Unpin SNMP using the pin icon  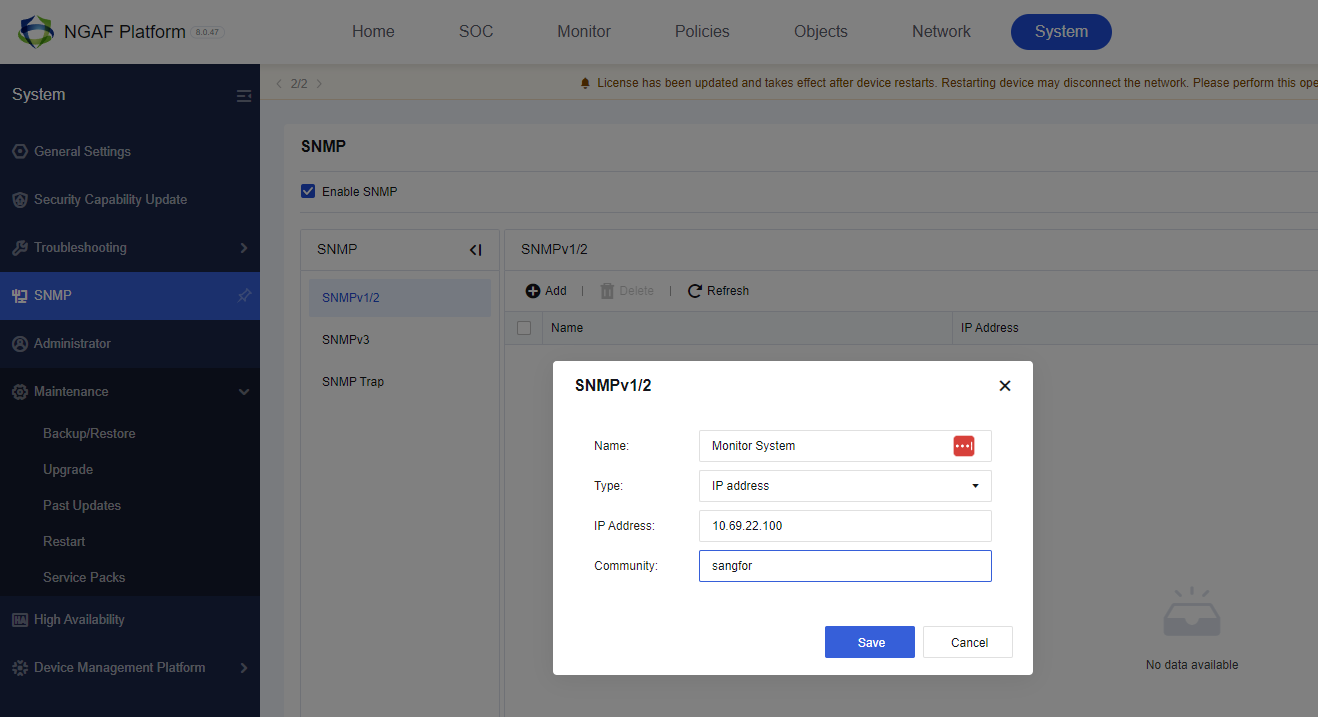[244, 296]
